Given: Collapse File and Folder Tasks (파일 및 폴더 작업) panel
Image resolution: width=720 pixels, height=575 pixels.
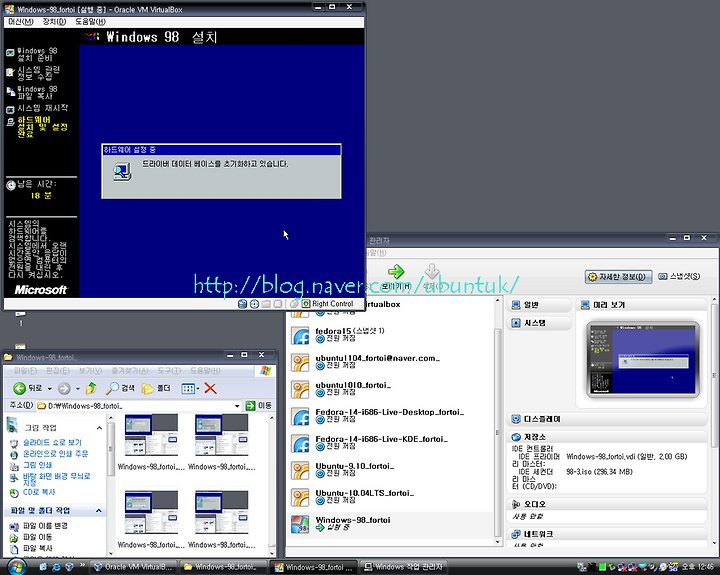Looking at the screenshot, I should pyautogui.click(x=99, y=511).
